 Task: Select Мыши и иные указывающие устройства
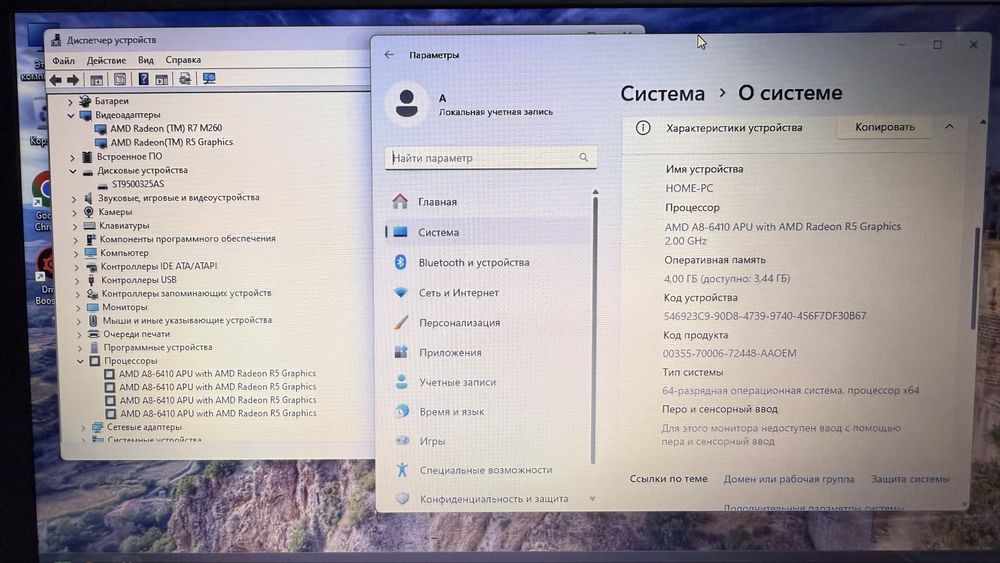[188, 320]
